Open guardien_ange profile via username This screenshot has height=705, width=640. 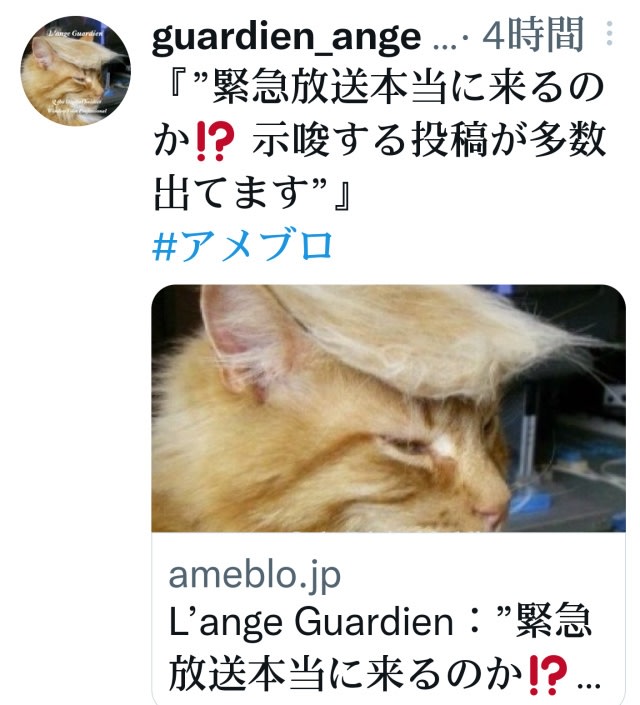point(286,36)
